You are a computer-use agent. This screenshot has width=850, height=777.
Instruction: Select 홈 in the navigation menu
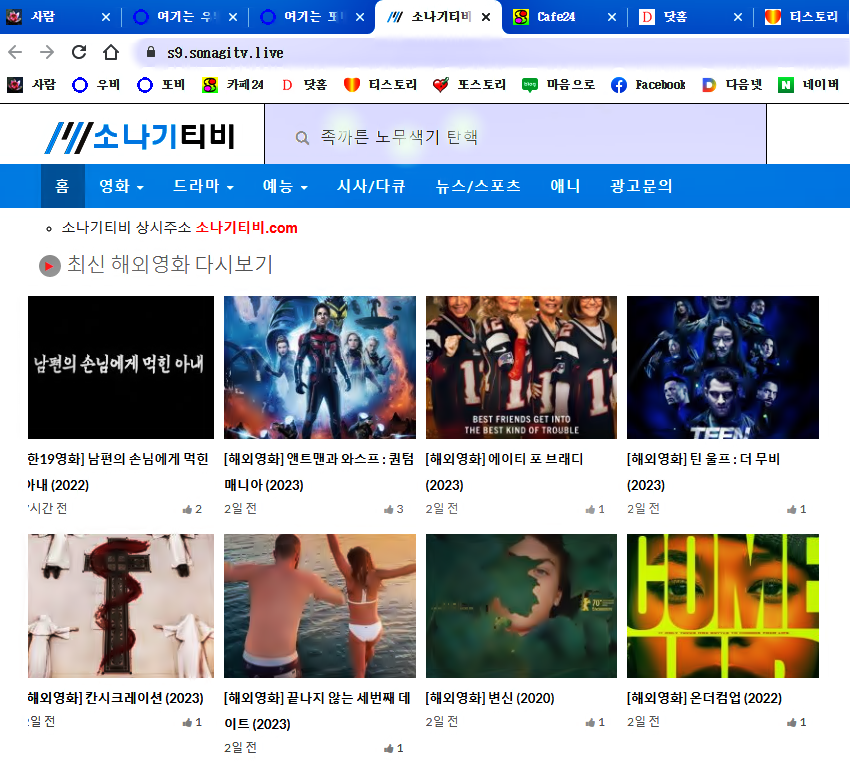[62, 186]
